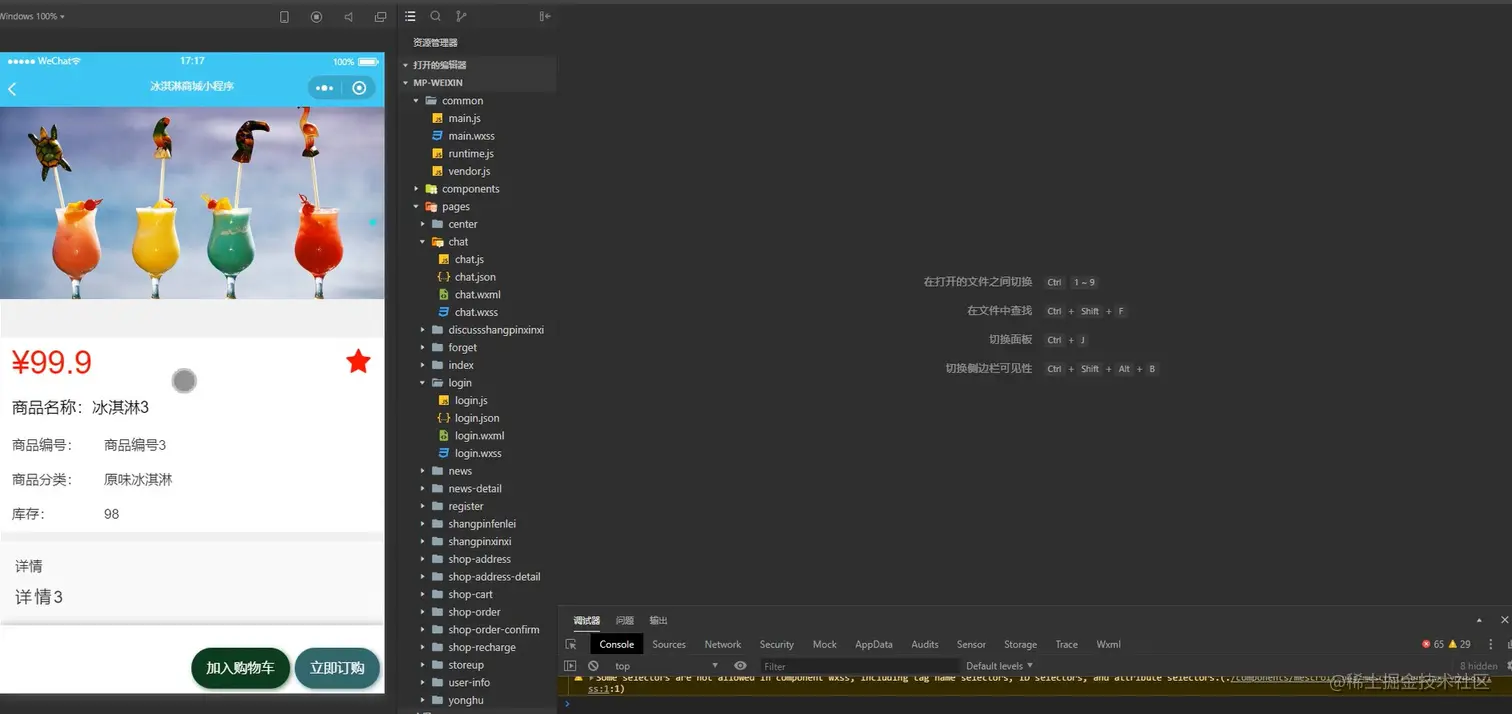Switch to the Storage tab
Image resolution: width=1512 pixels, height=714 pixels.
pos(1020,644)
